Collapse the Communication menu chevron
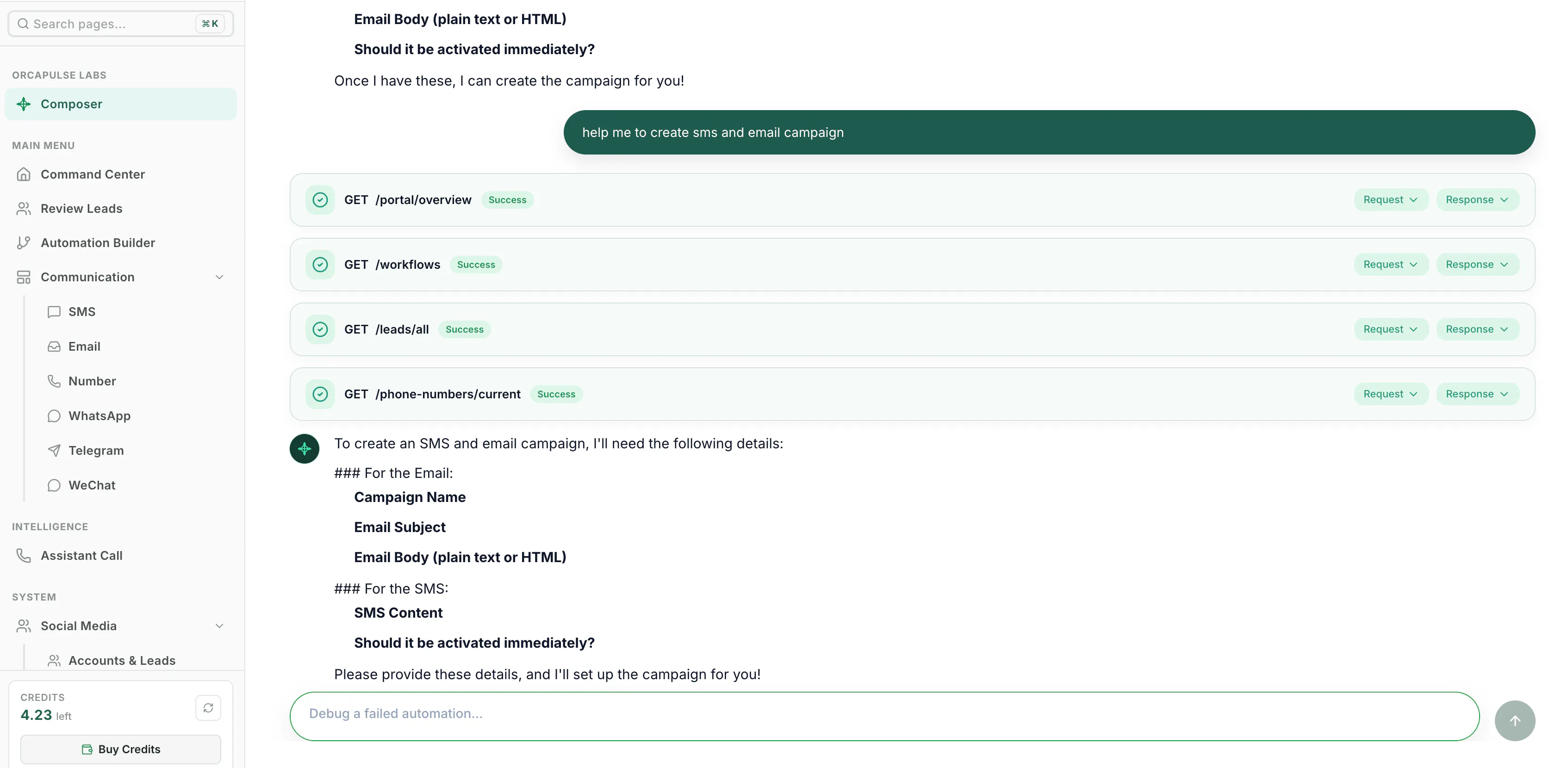The height and width of the screenshot is (768, 1568). click(219, 277)
